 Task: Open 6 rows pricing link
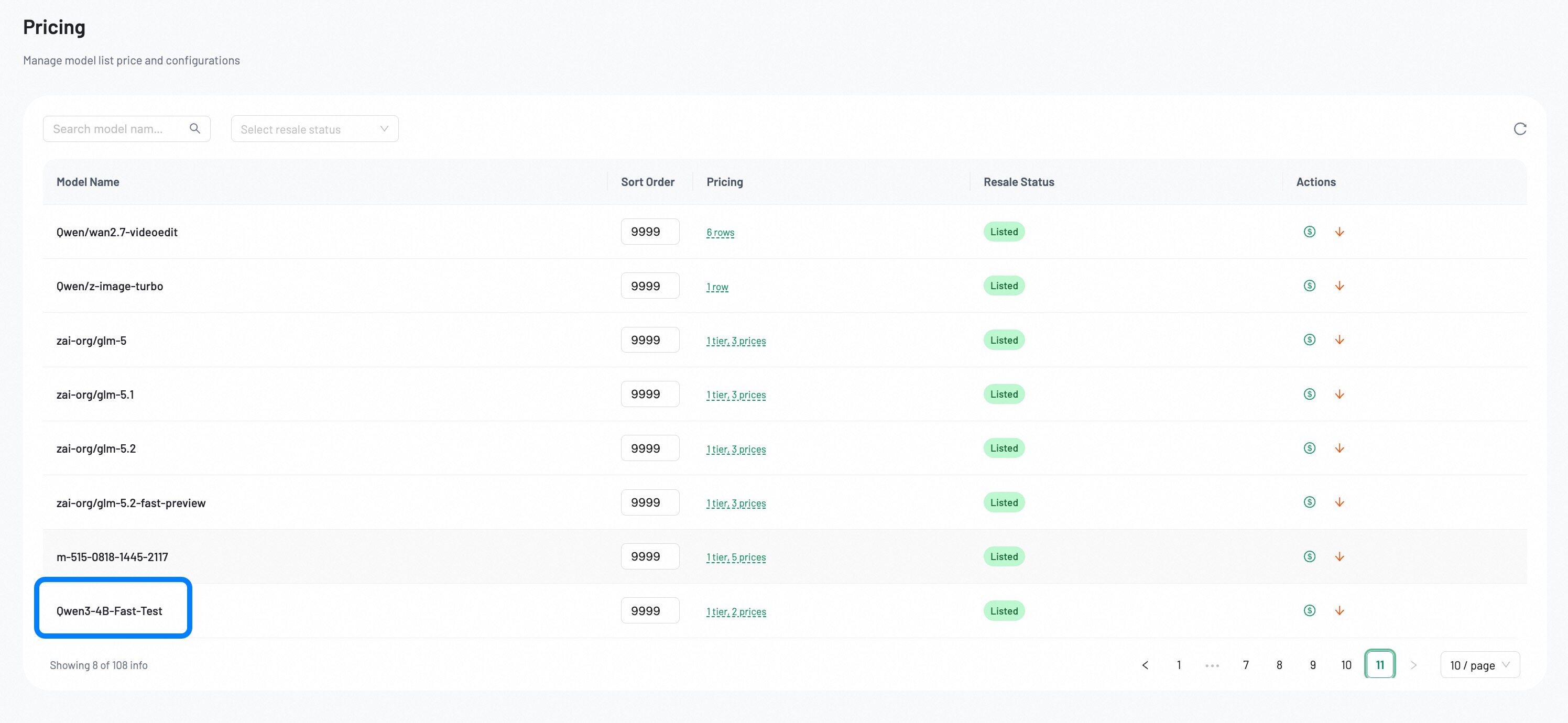tap(720, 232)
